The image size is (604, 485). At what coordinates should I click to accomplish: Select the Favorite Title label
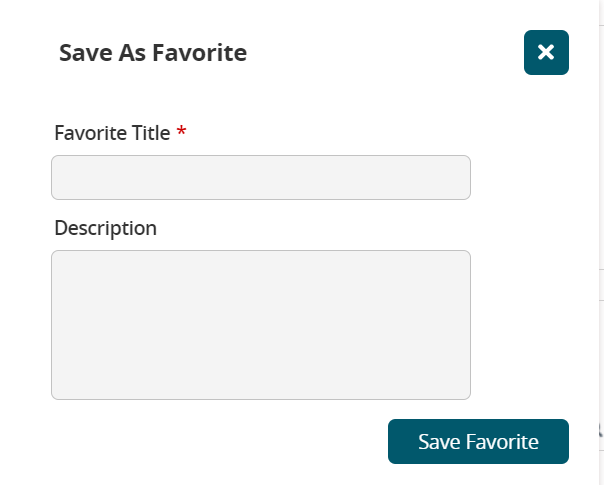pyautogui.click(x=112, y=133)
